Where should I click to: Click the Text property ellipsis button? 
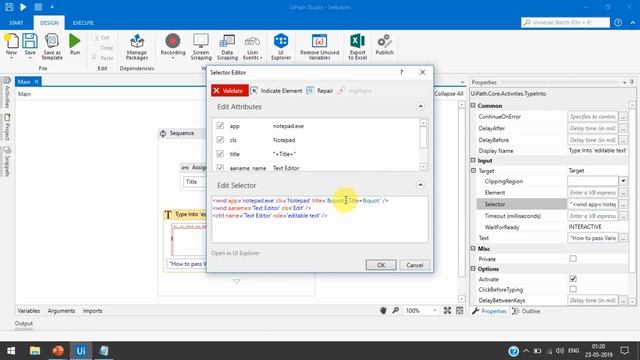pos(623,238)
